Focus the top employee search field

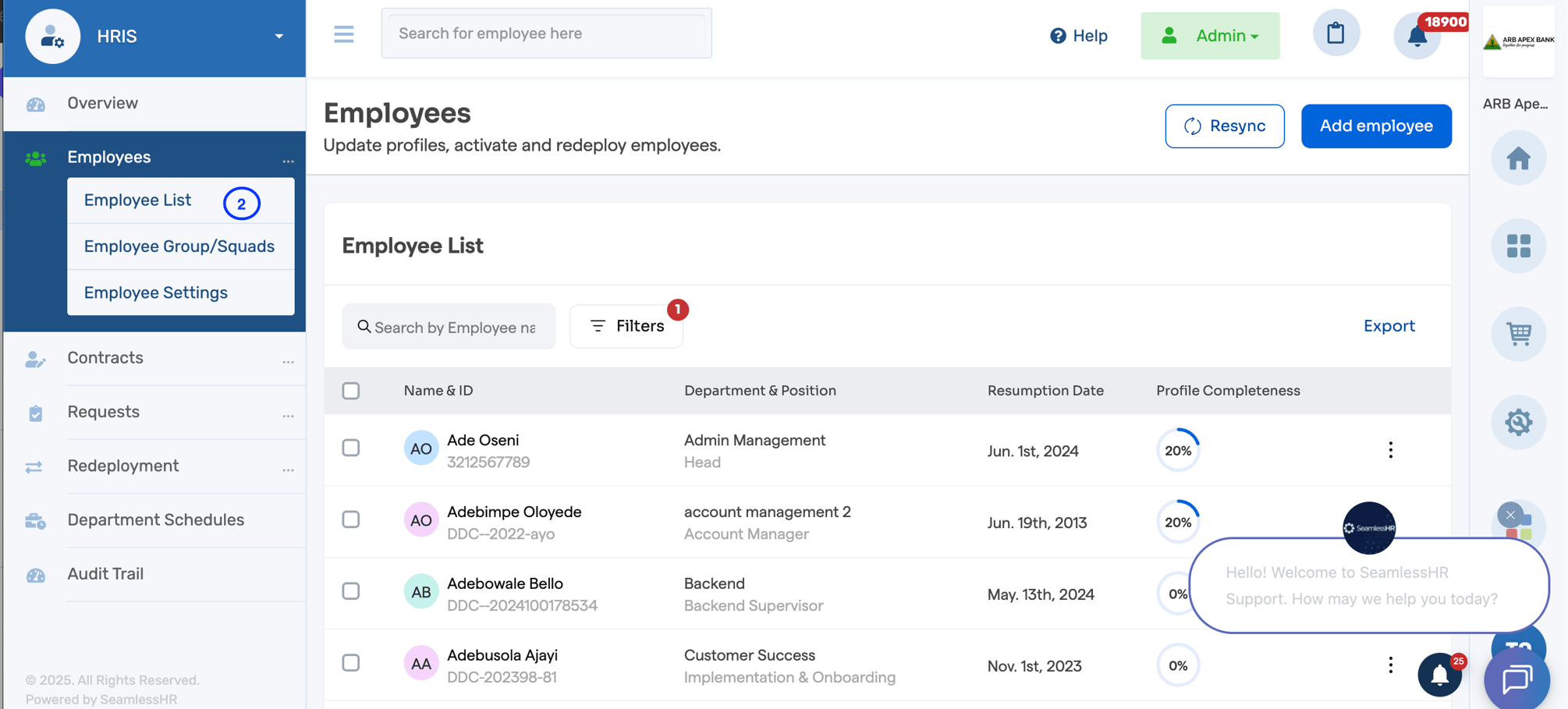[546, 34]
